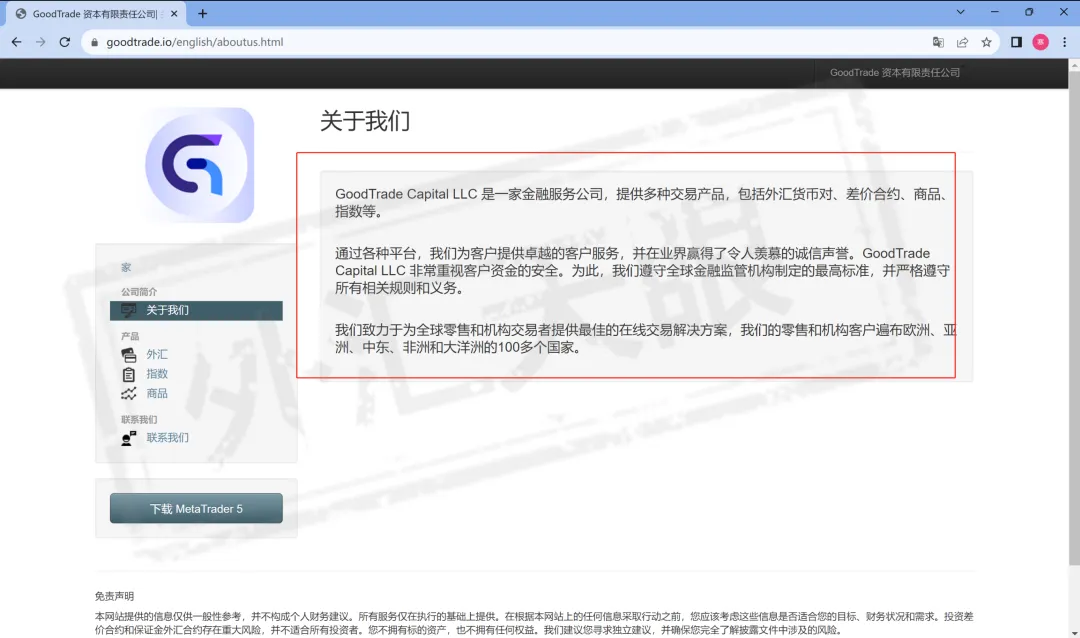1080x638 pixels.
Task: Click the 下载 MetaTrader 5 button
Action: click(196, 508)
